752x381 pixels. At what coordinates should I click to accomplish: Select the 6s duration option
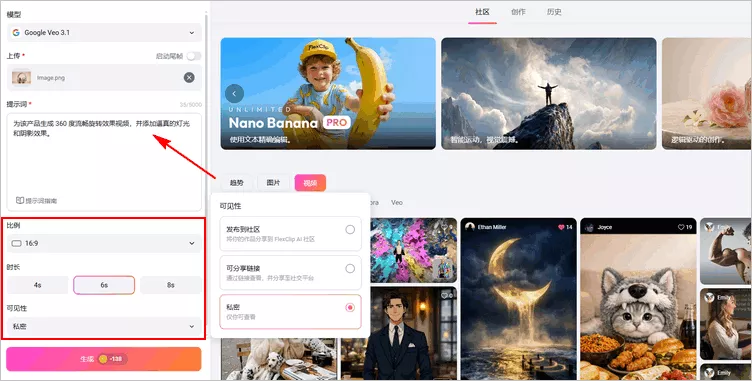pos(104,285)
